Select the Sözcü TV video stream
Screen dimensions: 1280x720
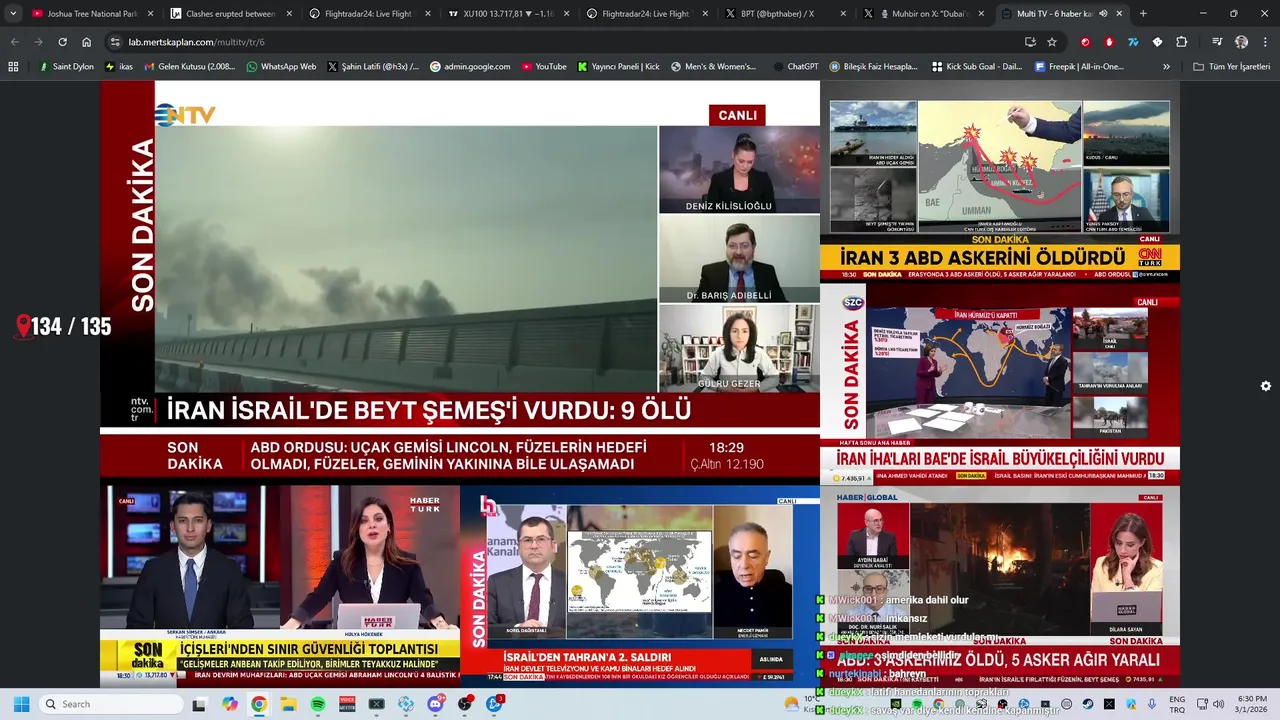point(1000,384)
